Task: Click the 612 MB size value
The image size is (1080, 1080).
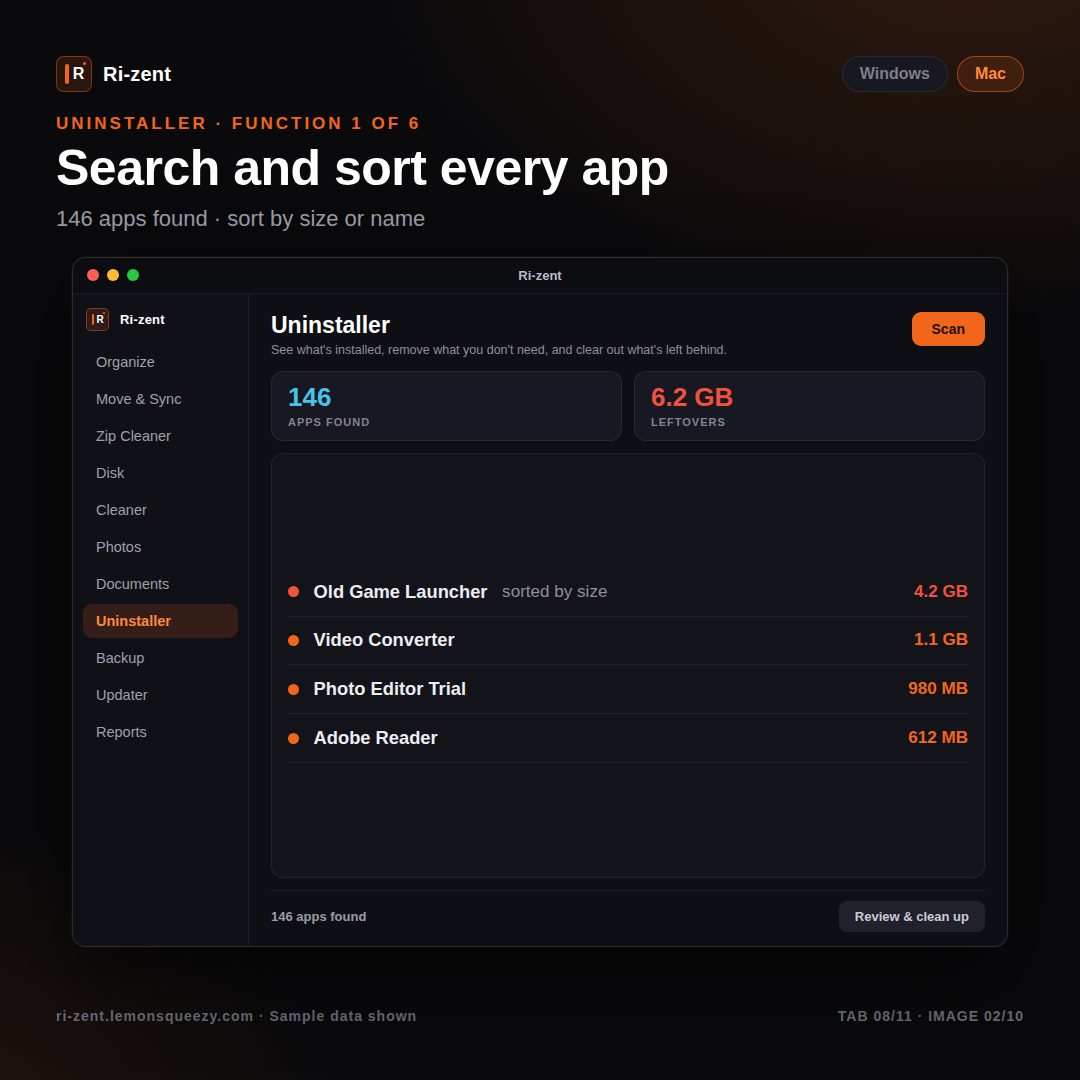Action: (938, 737)
